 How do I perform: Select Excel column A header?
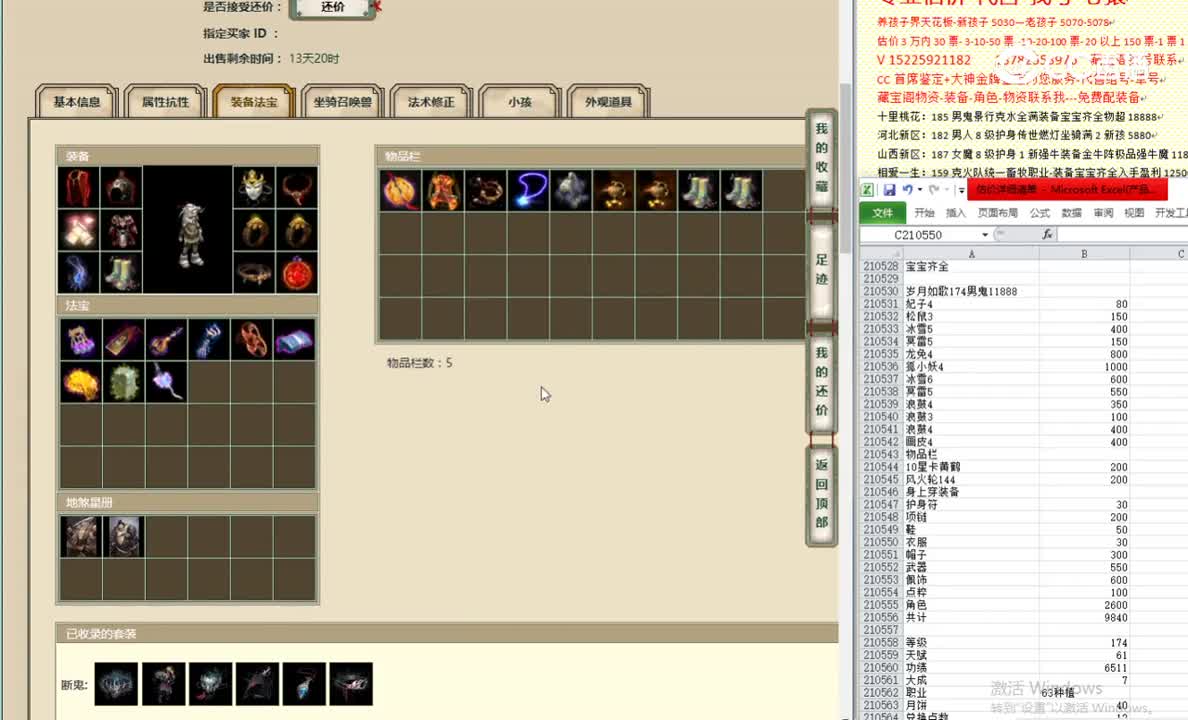click(x=971, y=254)
